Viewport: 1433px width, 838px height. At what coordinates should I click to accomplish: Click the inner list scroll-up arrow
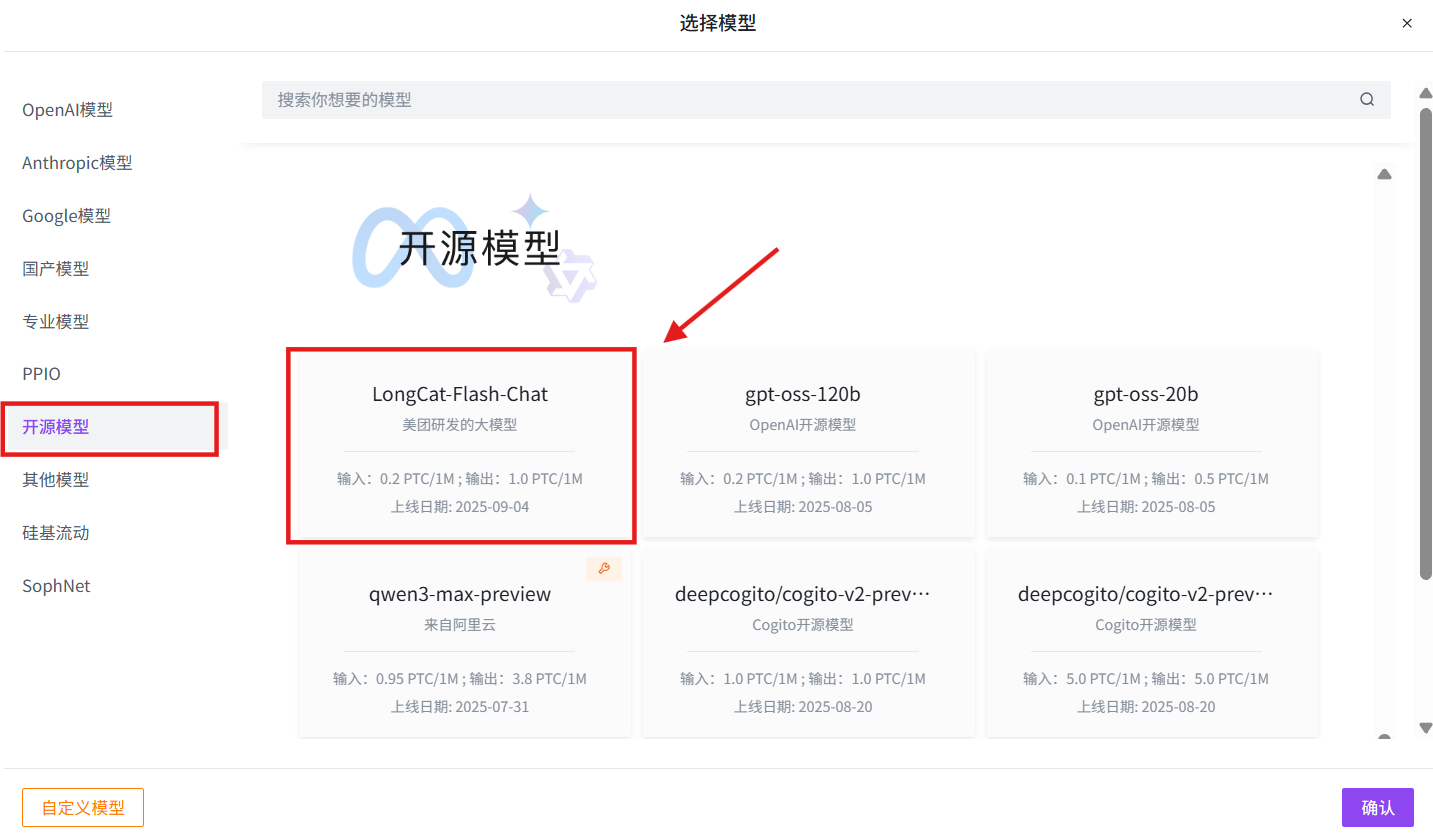pyautogui.click(x=1384, y=174)
